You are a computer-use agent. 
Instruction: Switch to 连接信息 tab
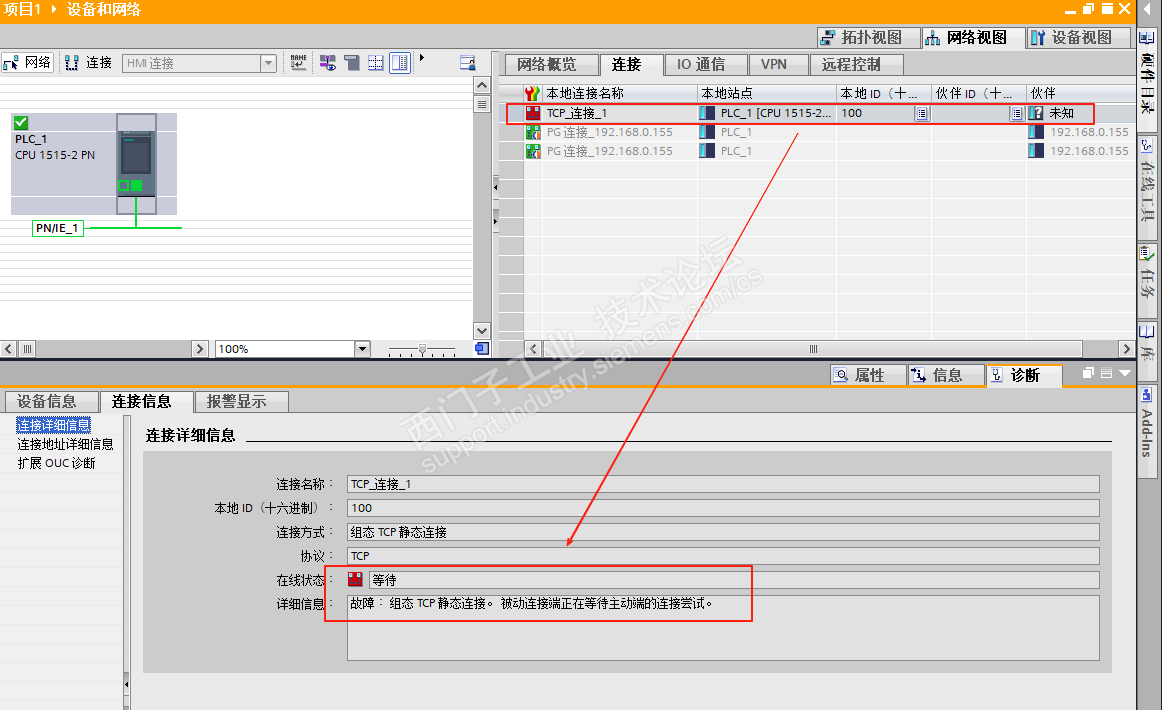tap(147, 402)
